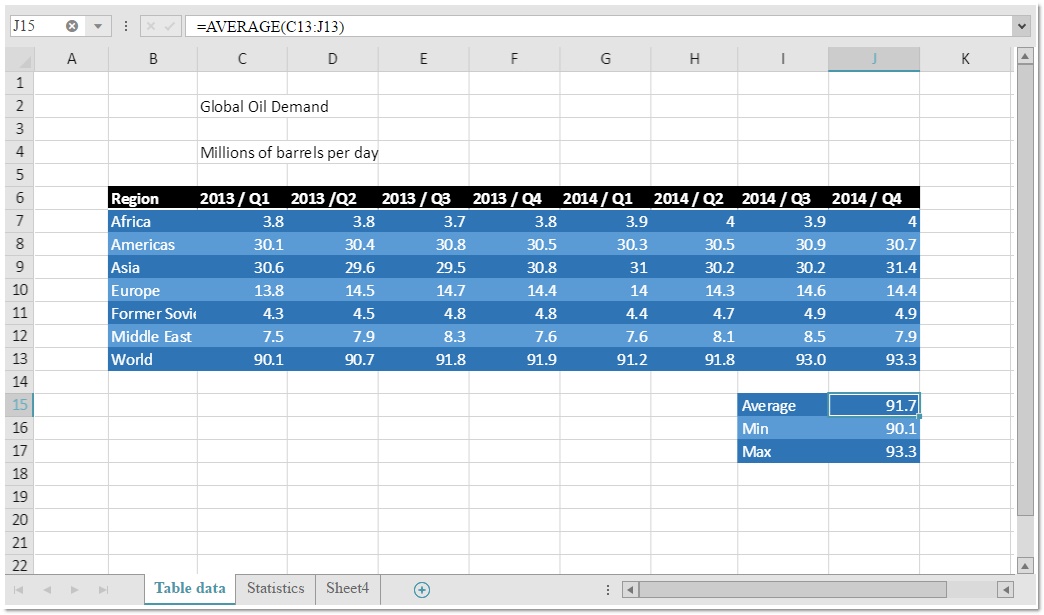Click the Select All corner triangle
The height and width of the screenshot is (615, 1044).
click(20, 60)
